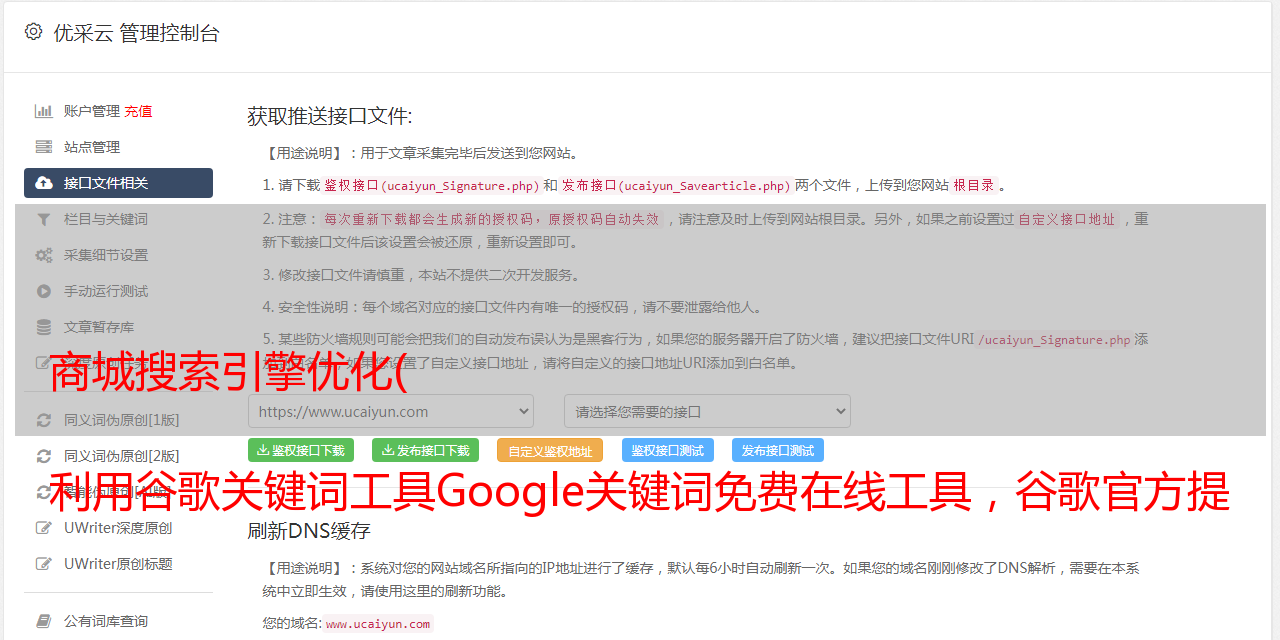
Task: Click the server icon for 站点管理
Action: tap(44, 147)
